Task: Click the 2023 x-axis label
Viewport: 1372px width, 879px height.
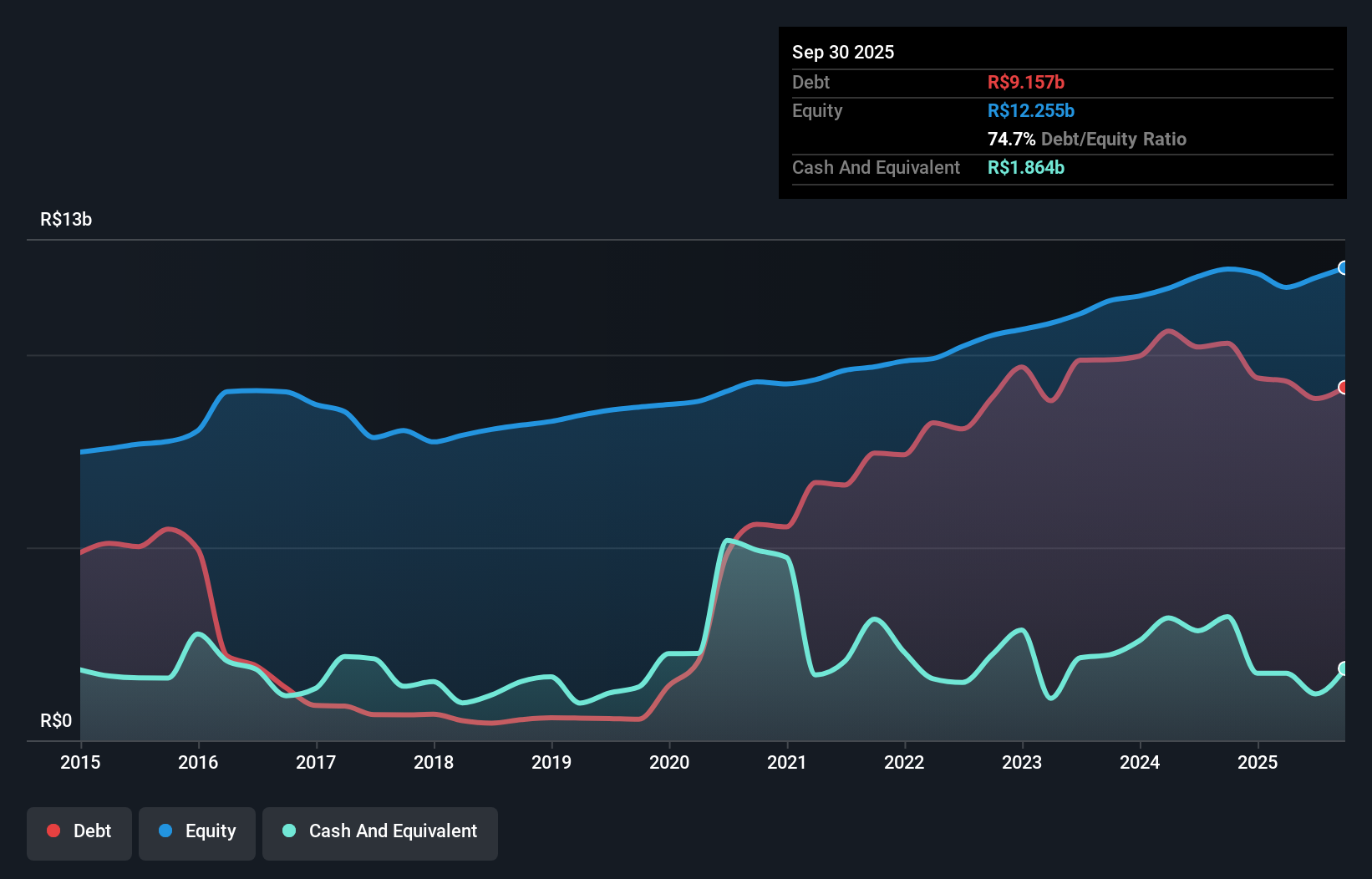Action: pyautogui.click(x=1022, y=762)
